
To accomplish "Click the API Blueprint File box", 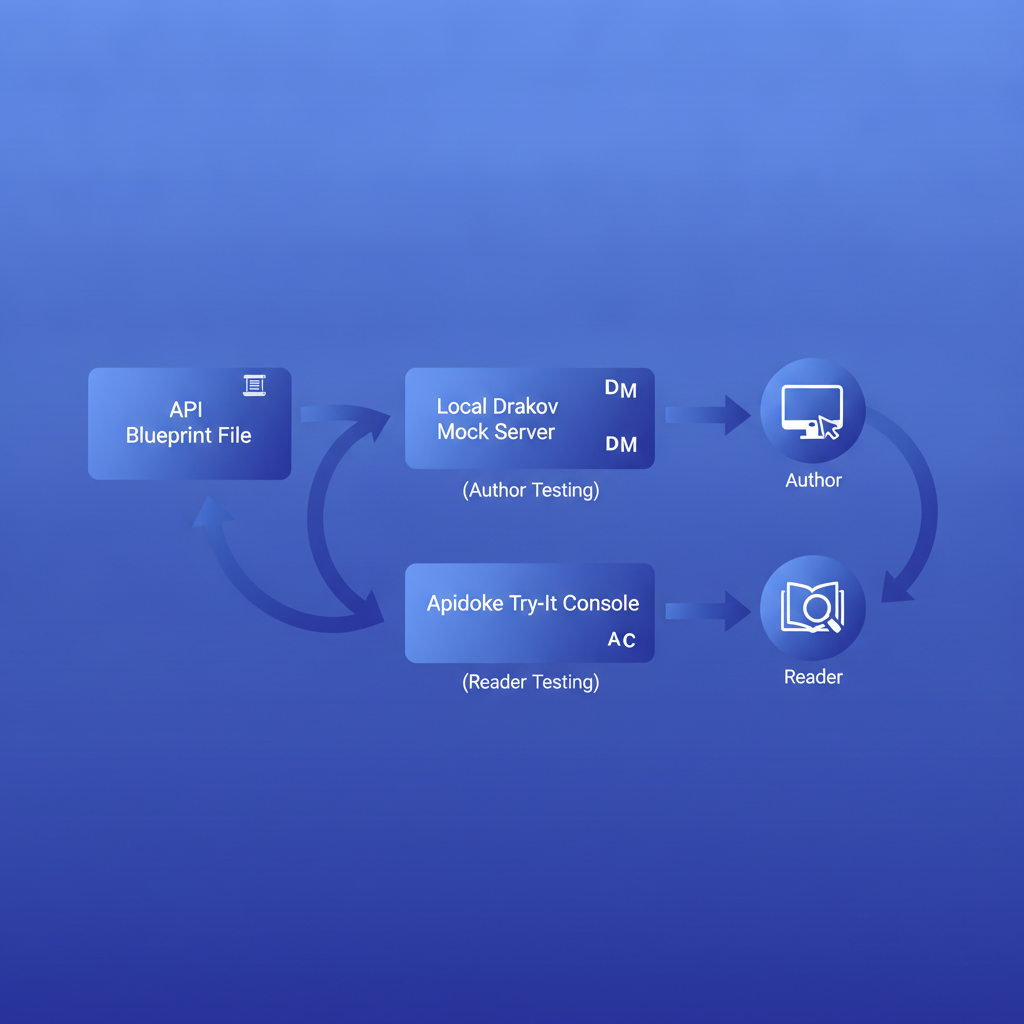I will pyautogui.click(x=189, y=423).
